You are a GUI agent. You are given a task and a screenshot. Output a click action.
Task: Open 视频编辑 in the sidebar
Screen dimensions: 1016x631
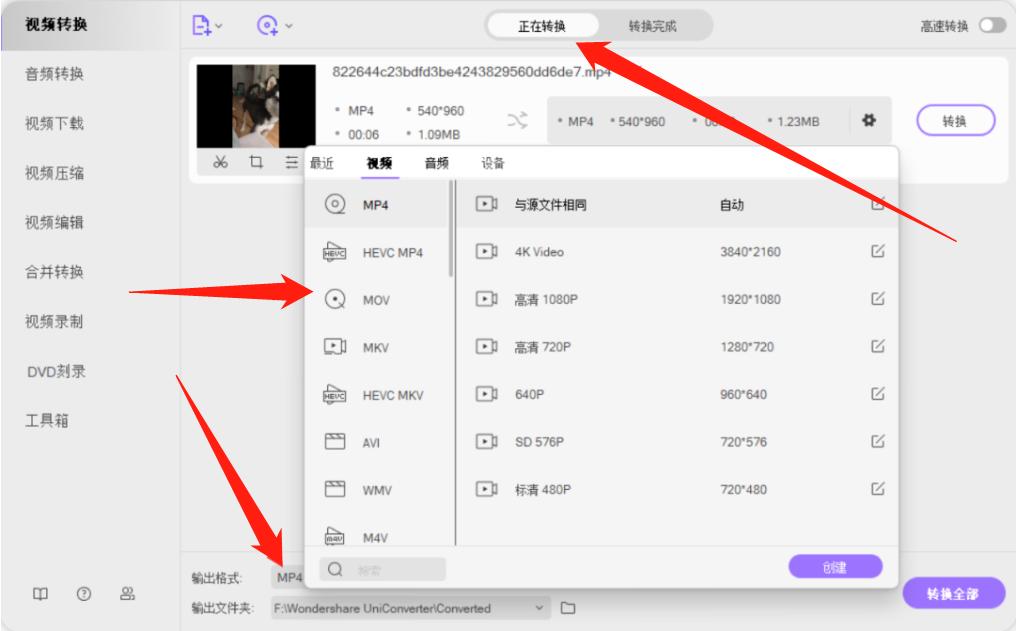coord(54,222)
